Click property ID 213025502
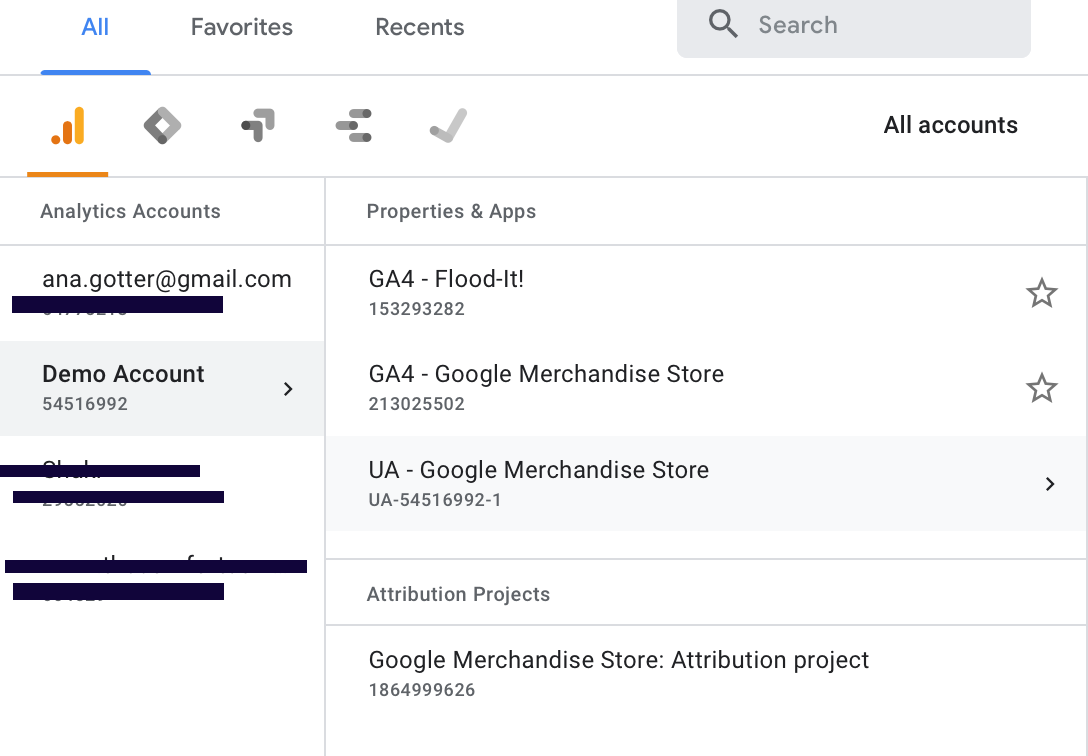Image resolution: width=1088 pixels, height=756 pixels. click(x=416, y=404)
